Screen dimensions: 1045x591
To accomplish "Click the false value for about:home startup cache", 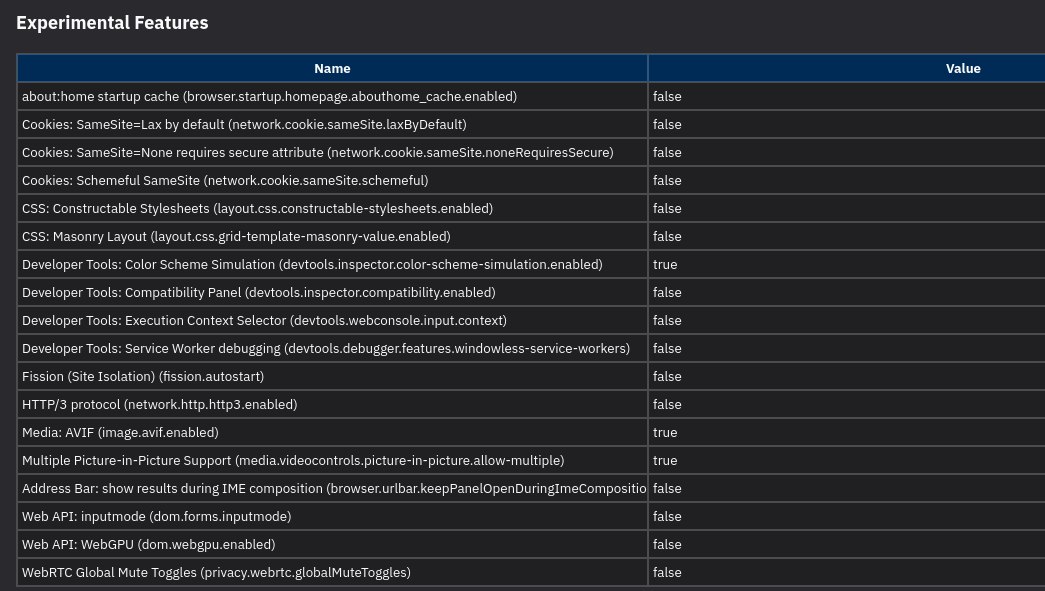I will (667, 97).
